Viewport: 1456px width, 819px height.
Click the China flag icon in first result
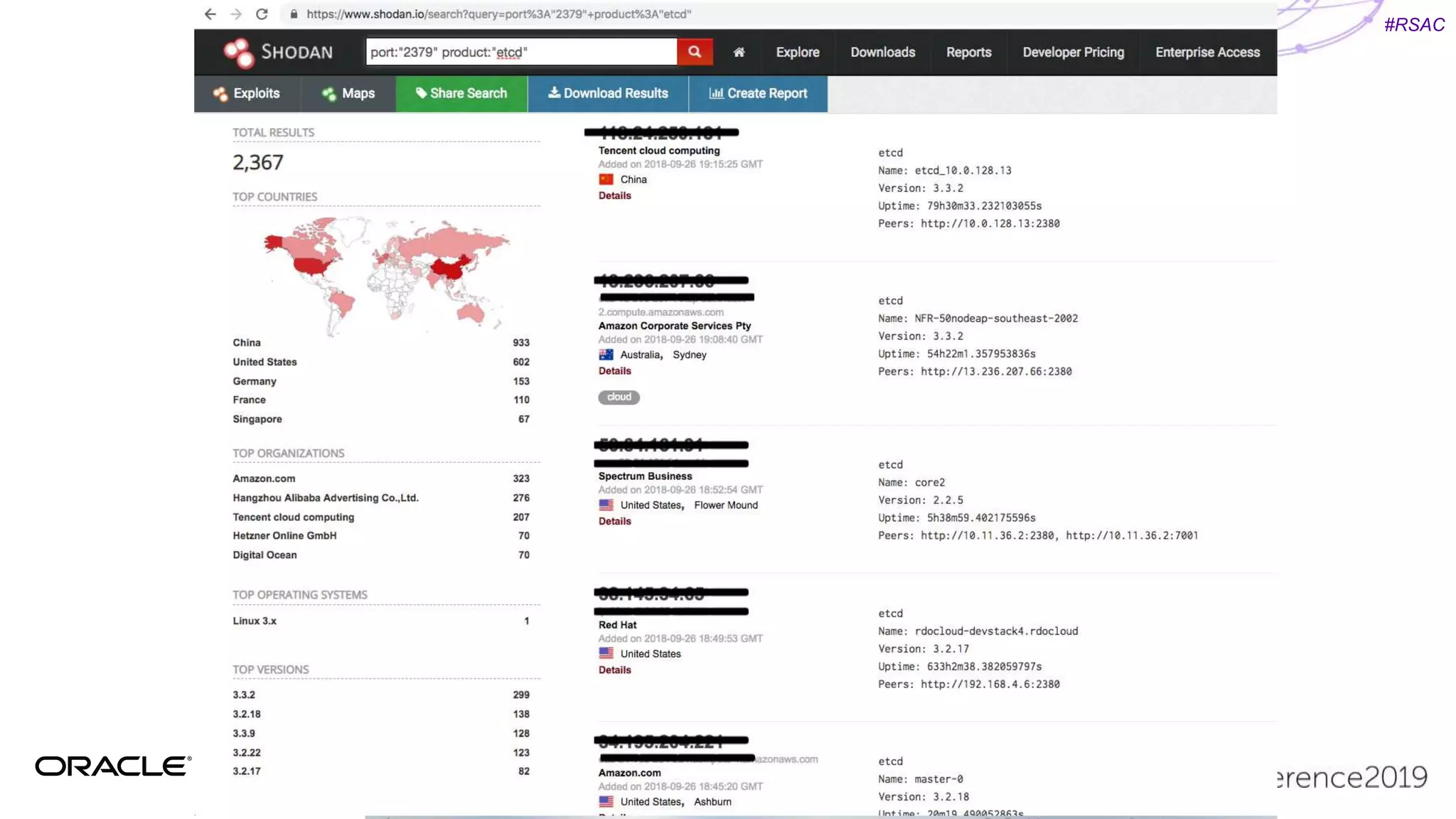[606, 180]
